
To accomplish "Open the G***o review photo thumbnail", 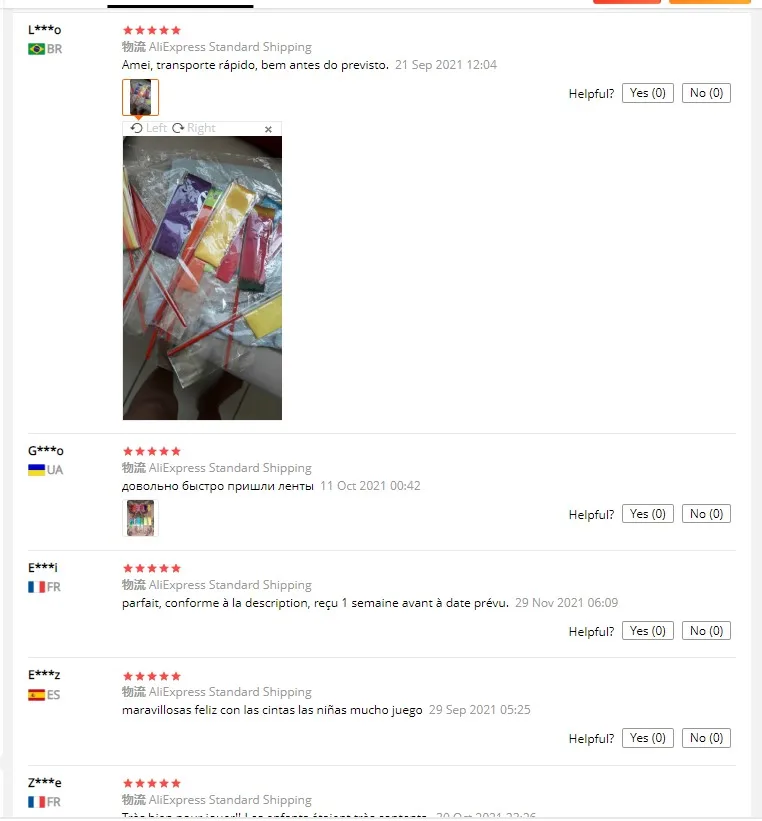I will [x=140, y=518].
